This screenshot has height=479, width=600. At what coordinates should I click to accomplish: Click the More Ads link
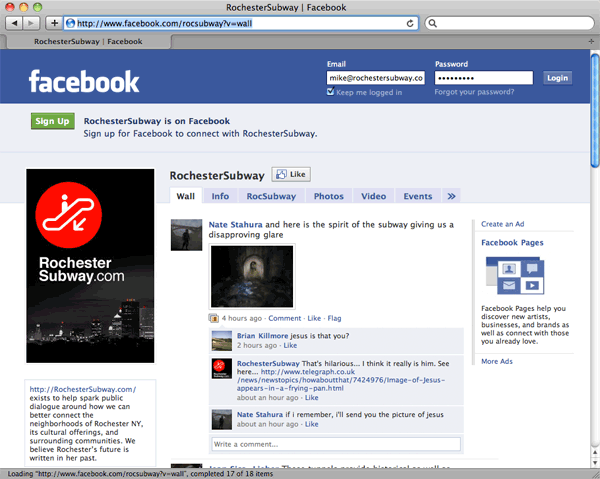(x=497, y=361)
